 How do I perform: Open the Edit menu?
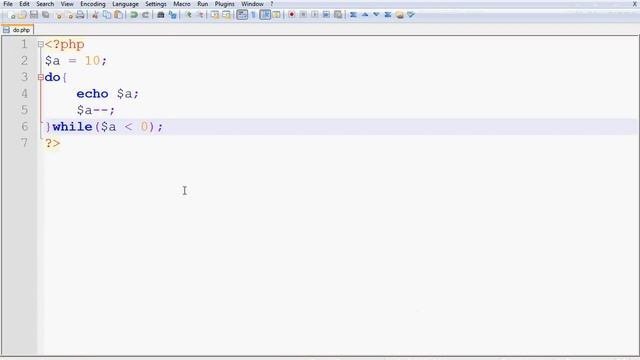tap(24, 4)
